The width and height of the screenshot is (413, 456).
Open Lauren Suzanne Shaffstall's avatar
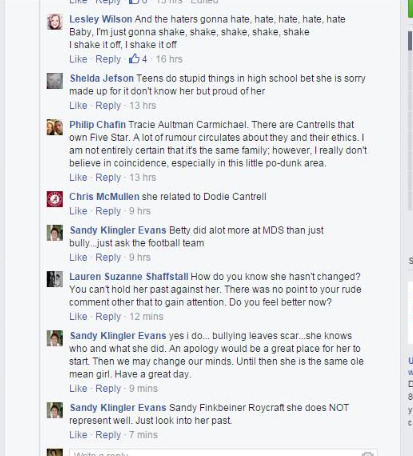tap(55, 279)
